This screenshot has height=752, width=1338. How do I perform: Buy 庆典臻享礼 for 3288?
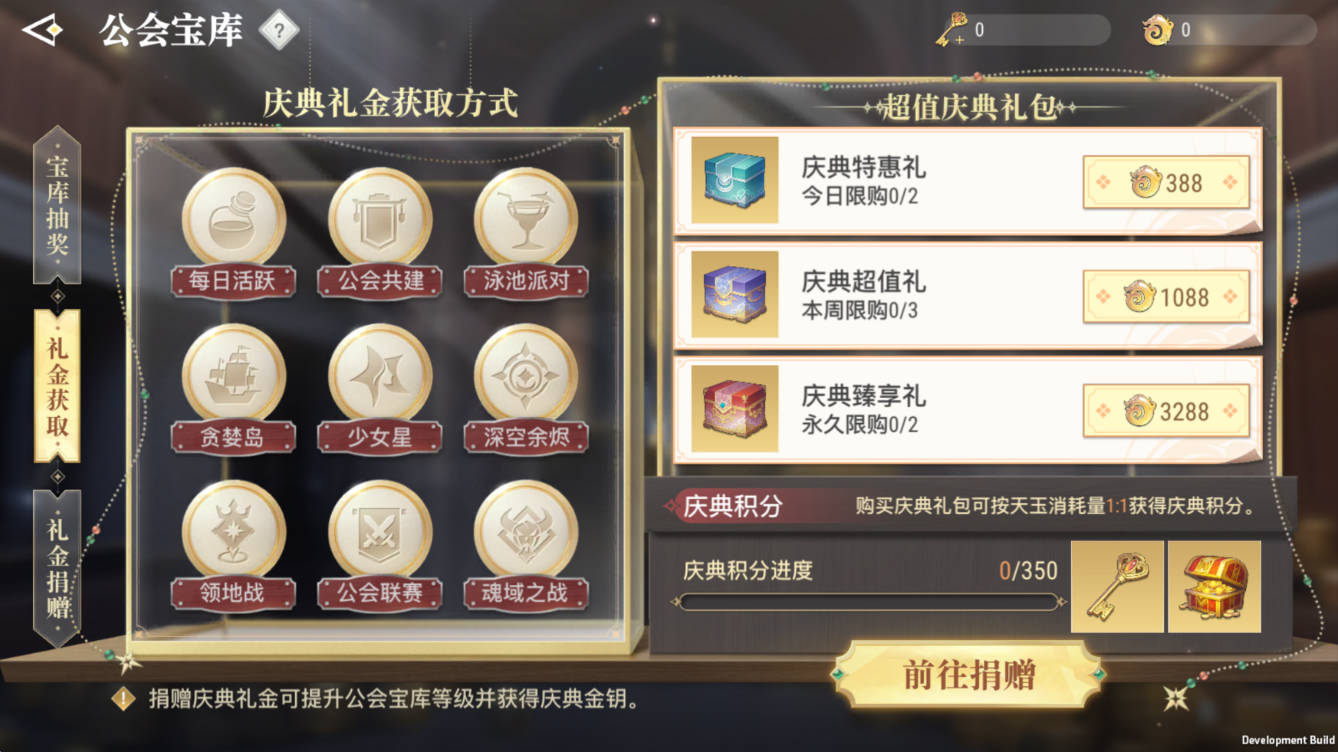[x=1166, y=411]
